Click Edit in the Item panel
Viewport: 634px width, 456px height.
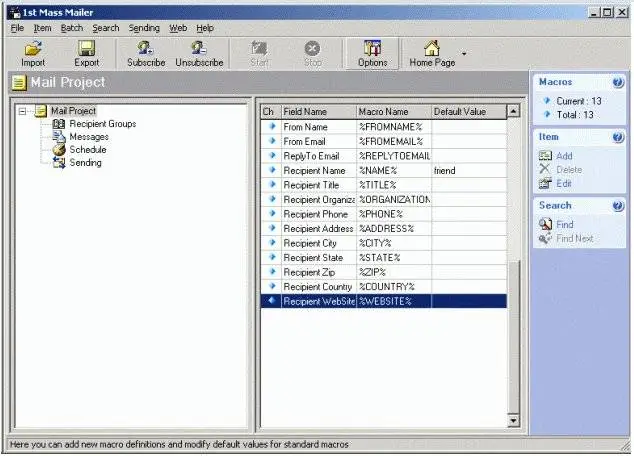(564, 184)
